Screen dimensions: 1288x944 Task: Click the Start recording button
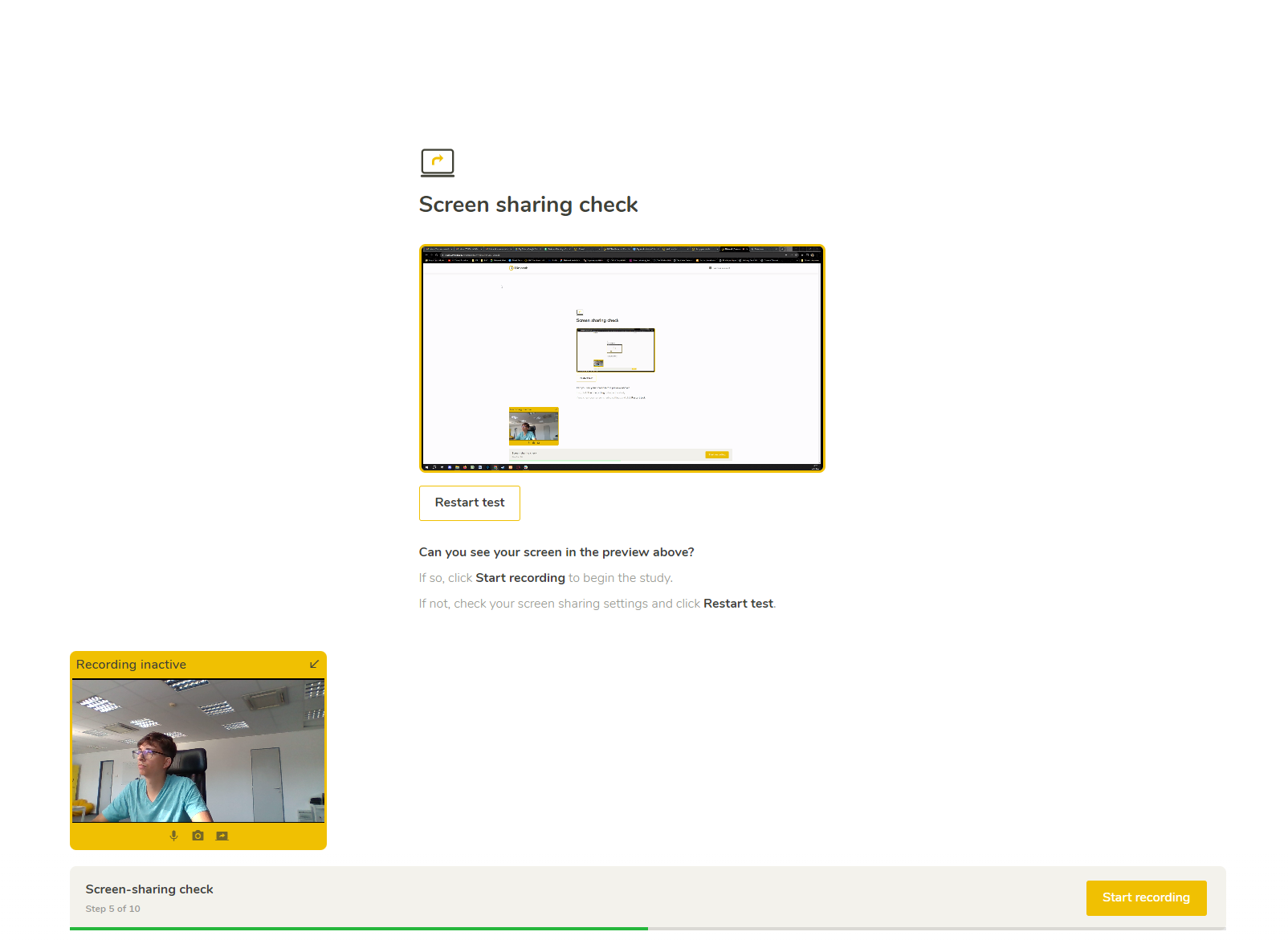coord(1146,898)
